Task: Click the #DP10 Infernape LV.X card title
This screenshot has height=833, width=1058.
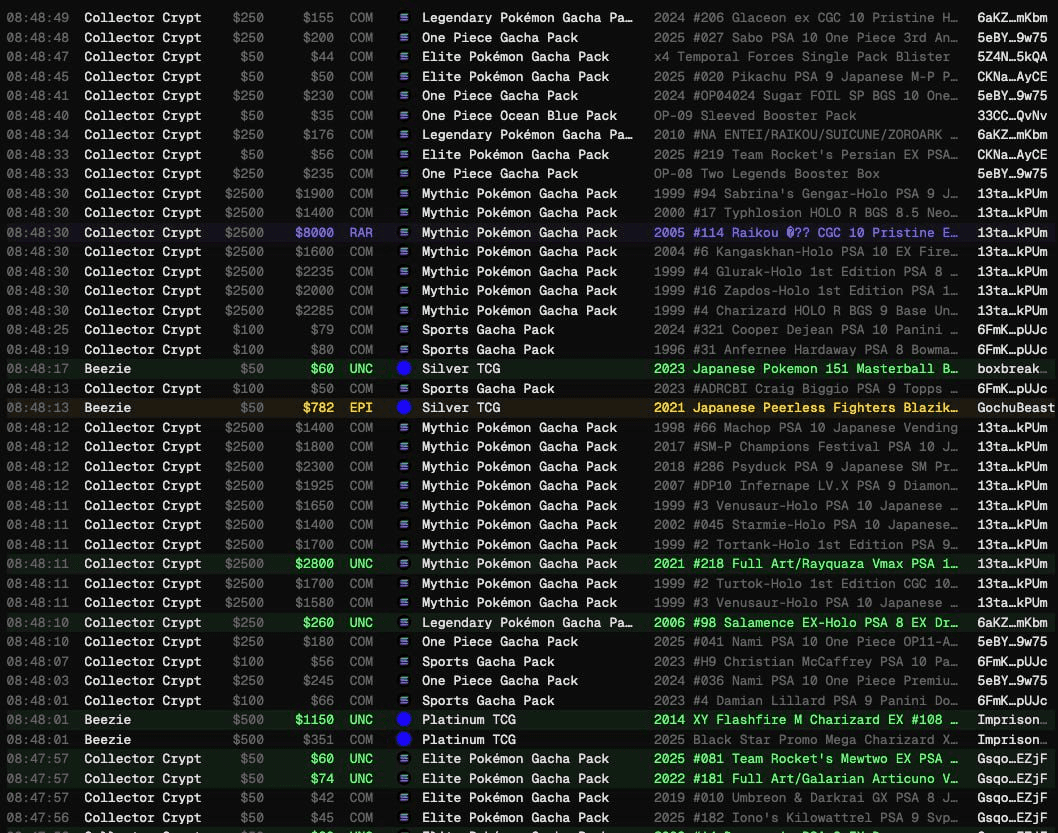Action: 806,486
